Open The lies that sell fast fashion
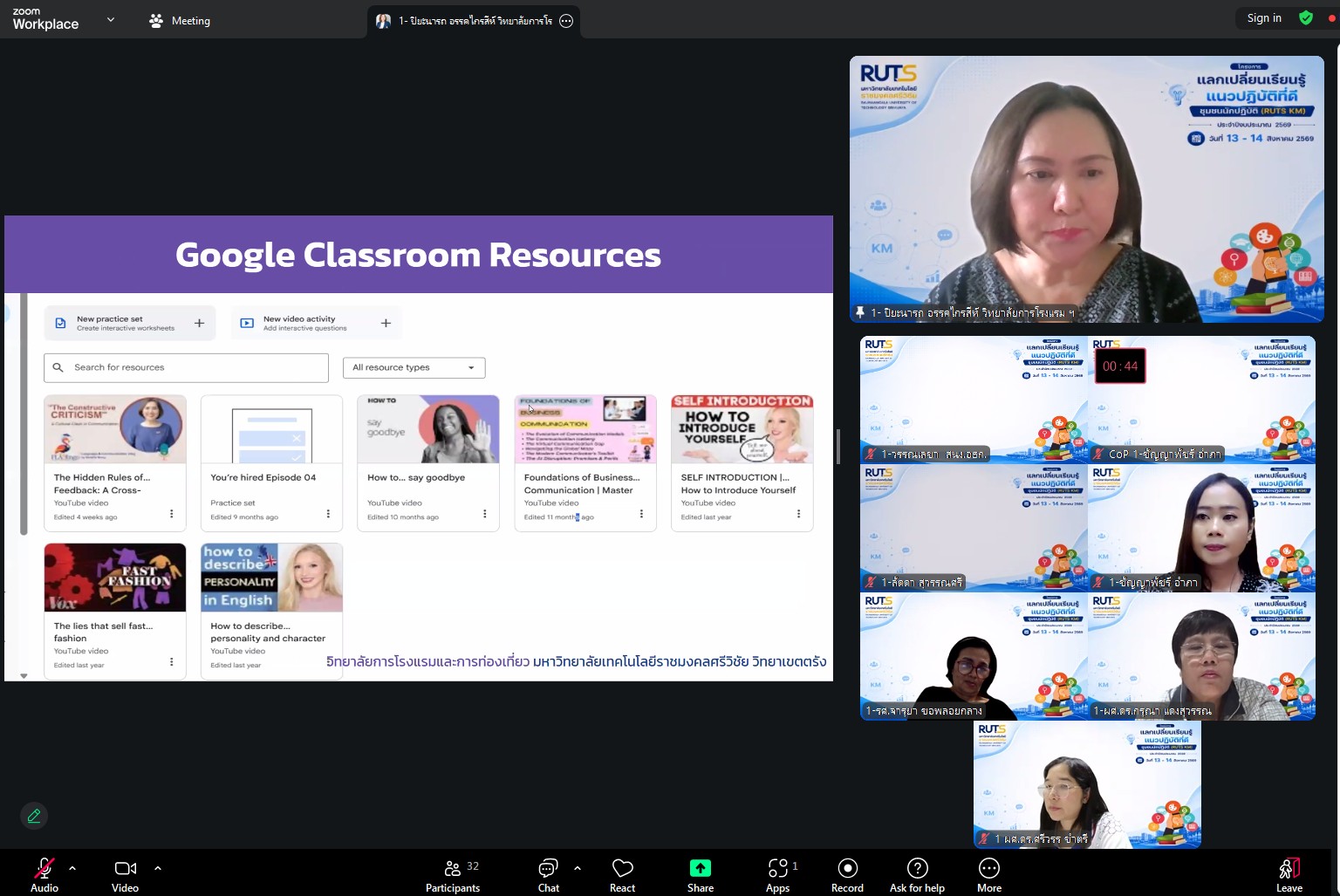This screenshot has height=896, width=1340. [115, 612]
